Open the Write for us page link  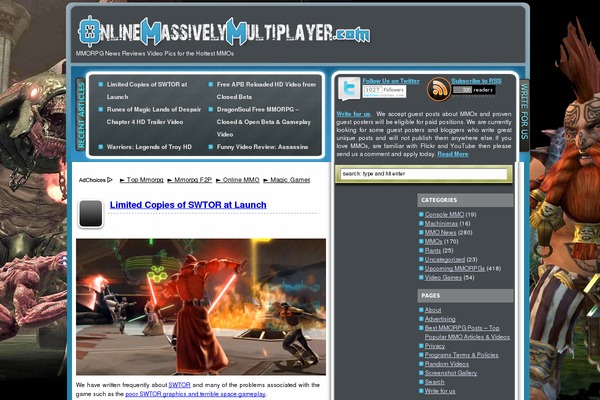click(440, 391)
